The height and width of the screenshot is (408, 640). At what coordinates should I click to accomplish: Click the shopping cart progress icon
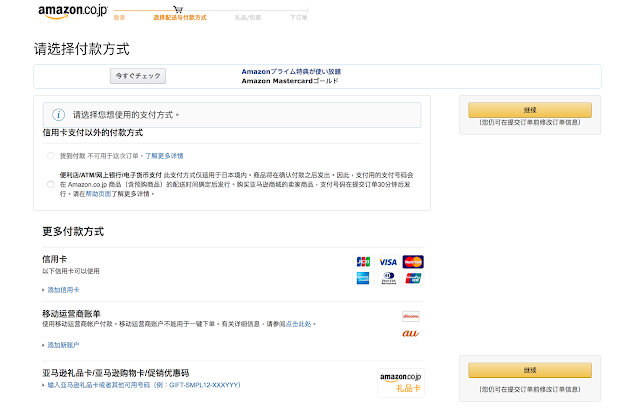click(x=178, y=9)
